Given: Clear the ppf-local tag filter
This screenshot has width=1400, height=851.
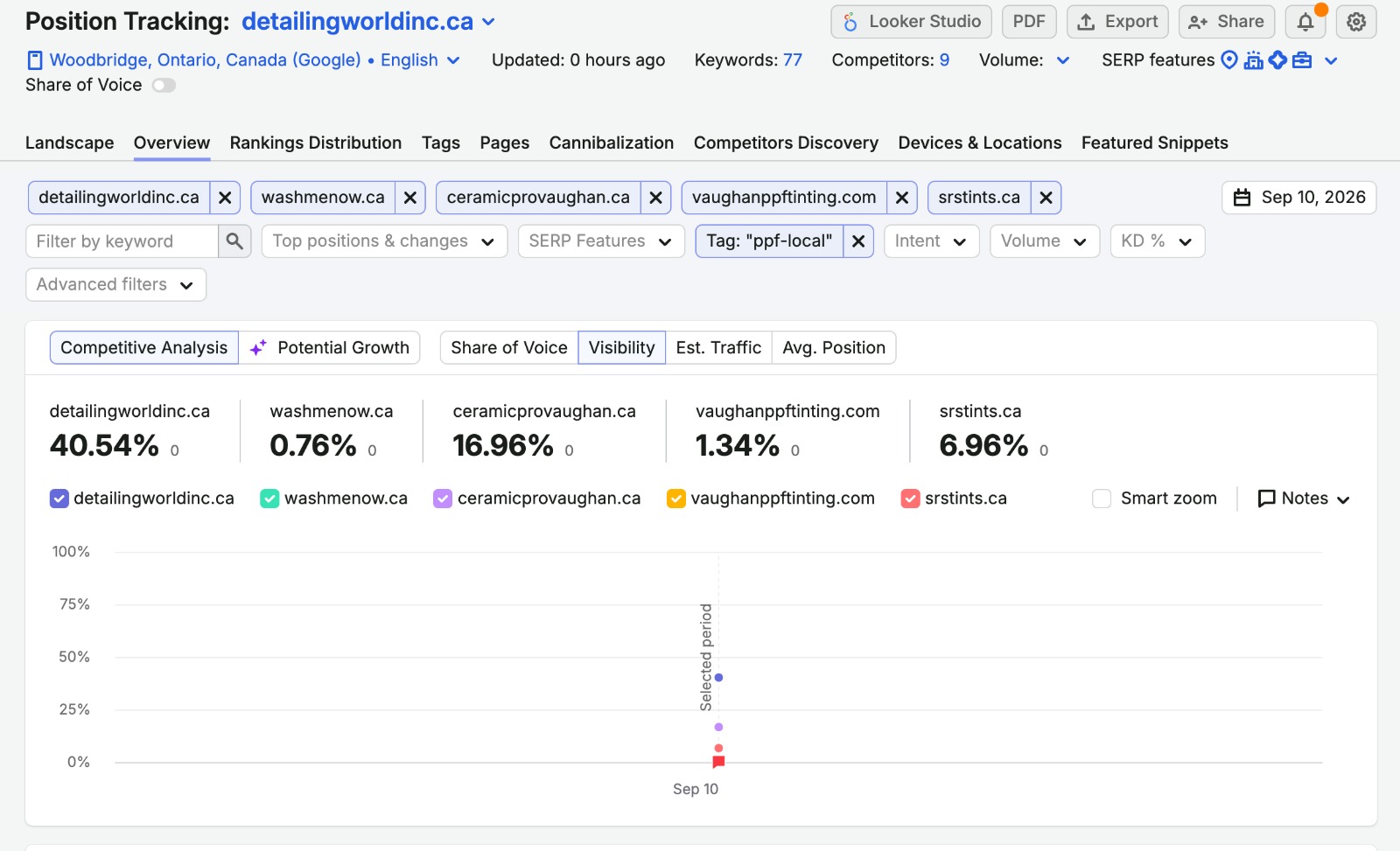Looking at the screenshot, I should coord(858,241).
